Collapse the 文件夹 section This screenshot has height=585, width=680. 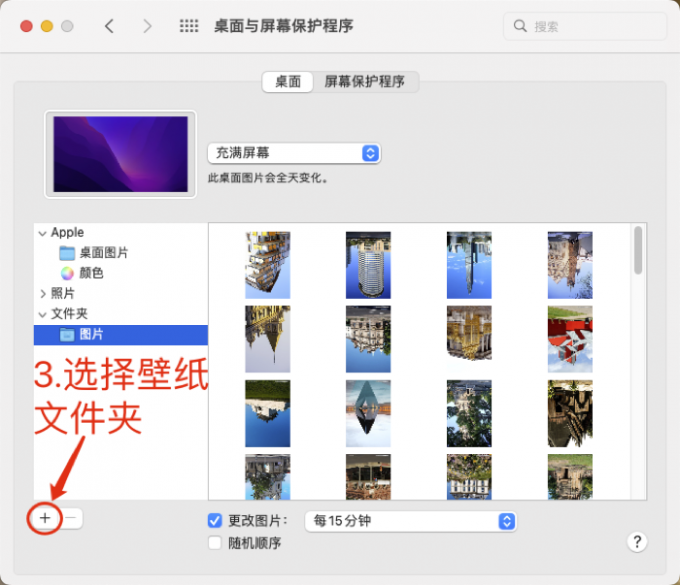click(42, 314)
